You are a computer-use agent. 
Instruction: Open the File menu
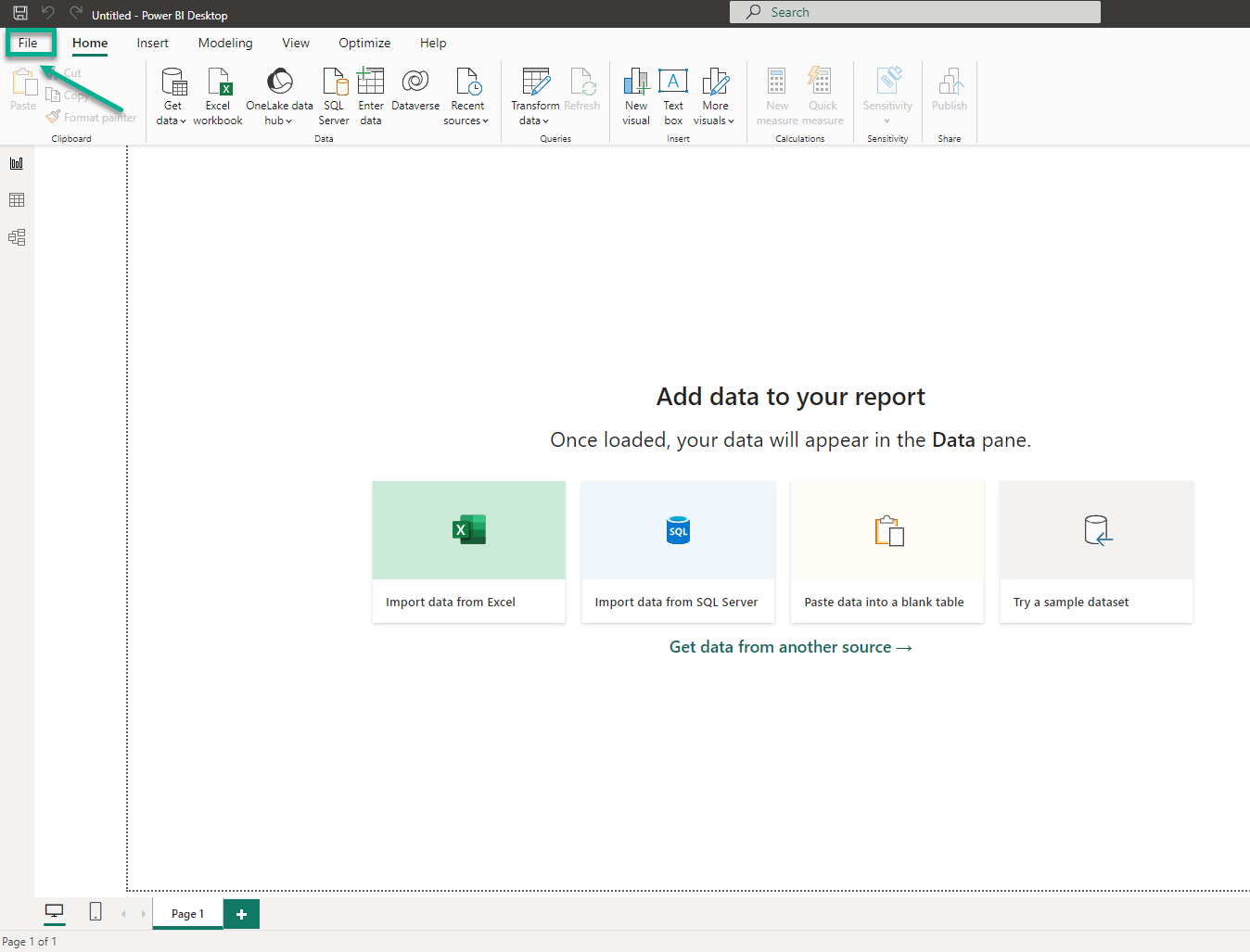(28, 43)
